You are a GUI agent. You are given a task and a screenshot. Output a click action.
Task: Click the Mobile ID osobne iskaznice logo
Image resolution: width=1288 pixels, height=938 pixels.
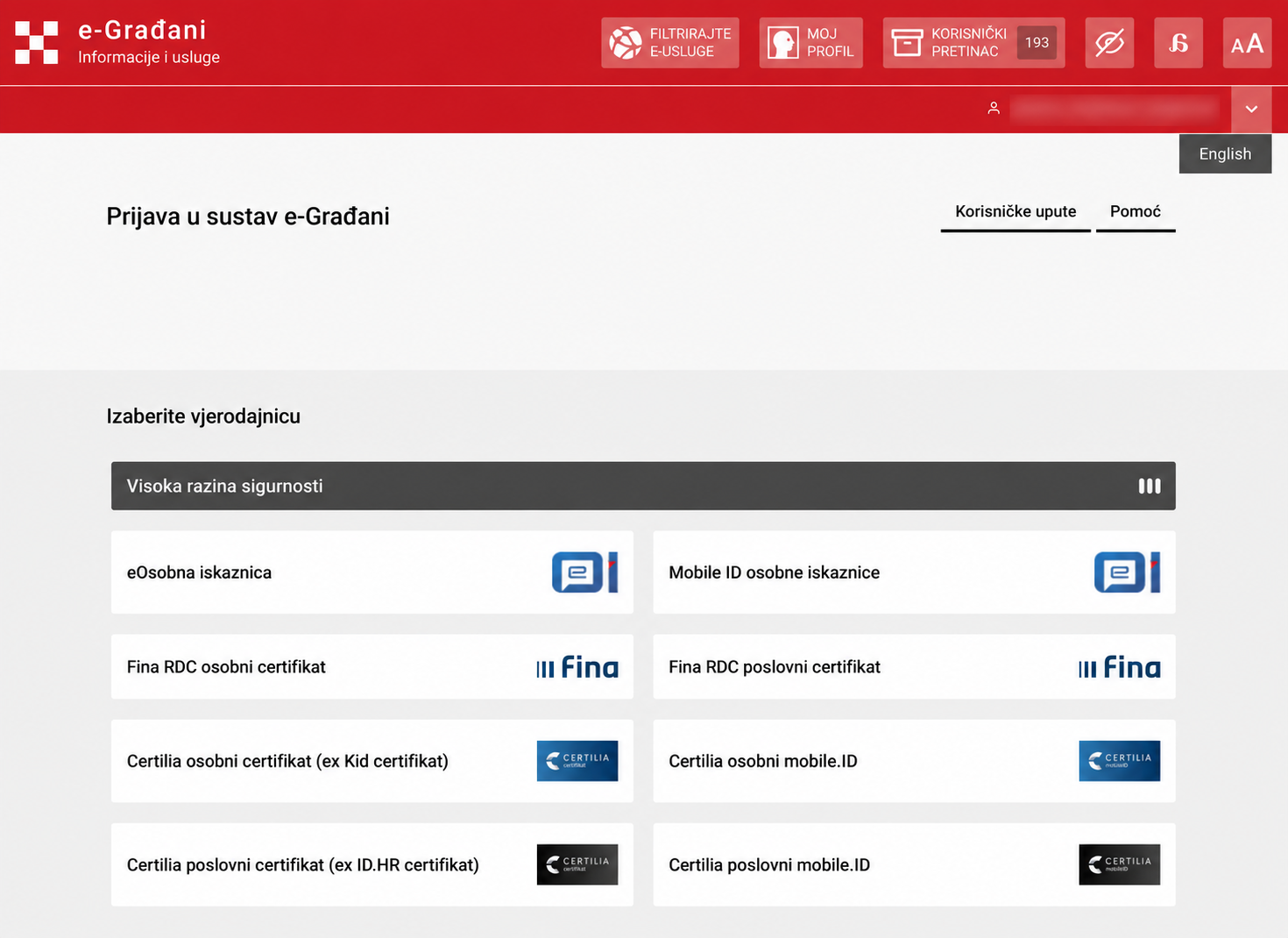(1128, 572)
